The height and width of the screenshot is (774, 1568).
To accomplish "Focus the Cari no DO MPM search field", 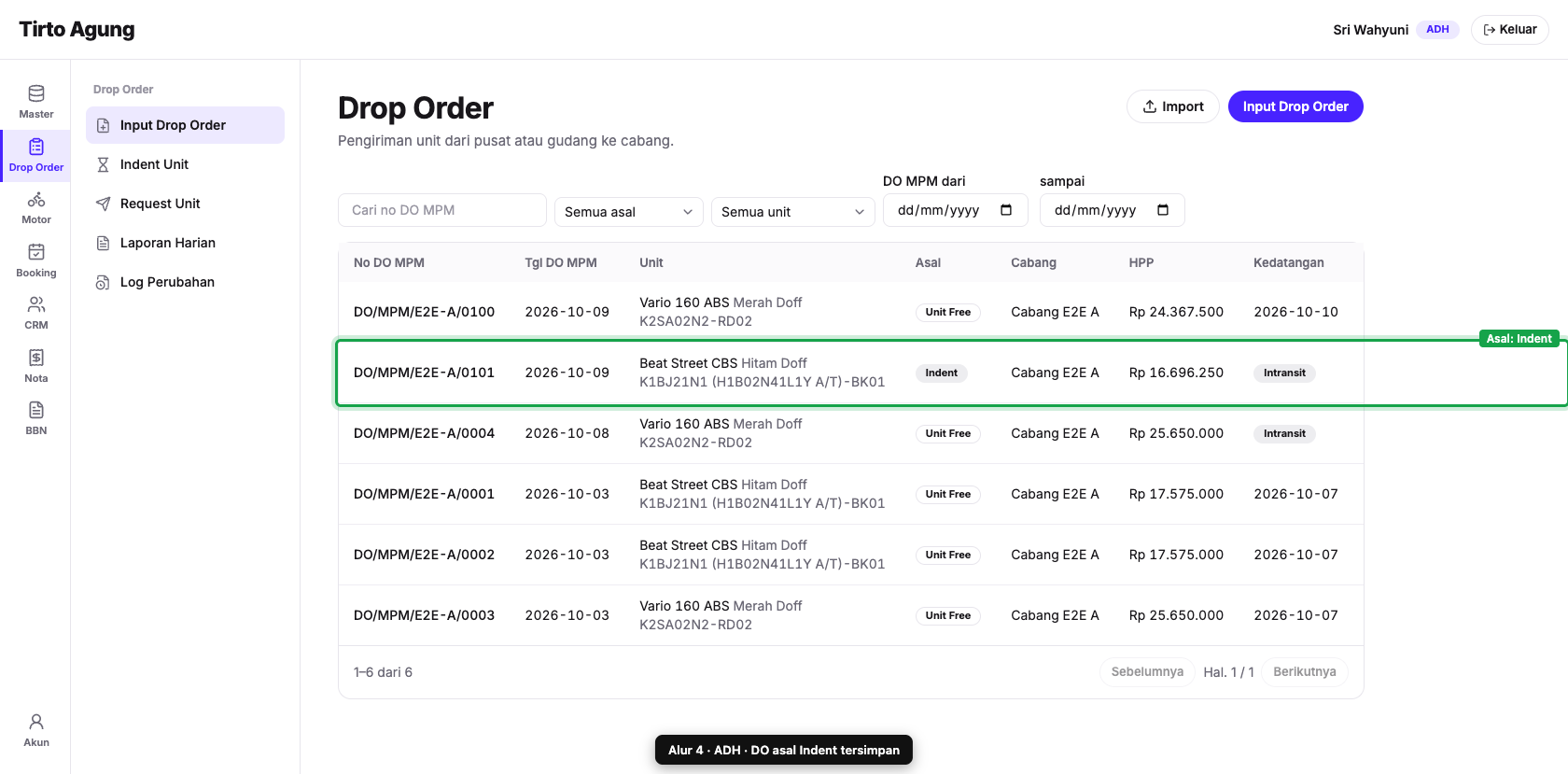I will click(x=442, y=210).
